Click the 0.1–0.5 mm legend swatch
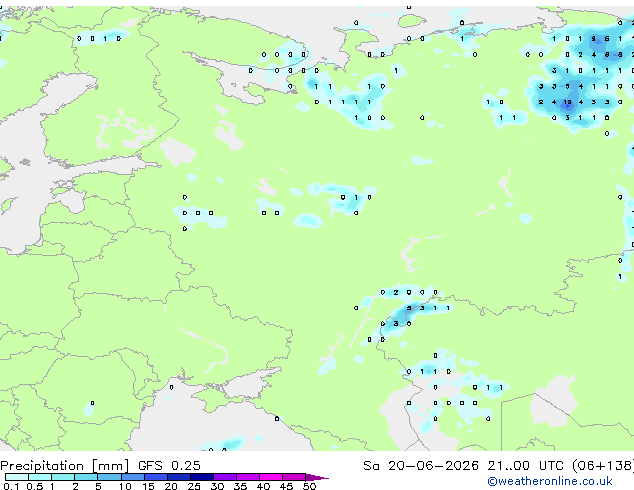 [x=17, y=477]
